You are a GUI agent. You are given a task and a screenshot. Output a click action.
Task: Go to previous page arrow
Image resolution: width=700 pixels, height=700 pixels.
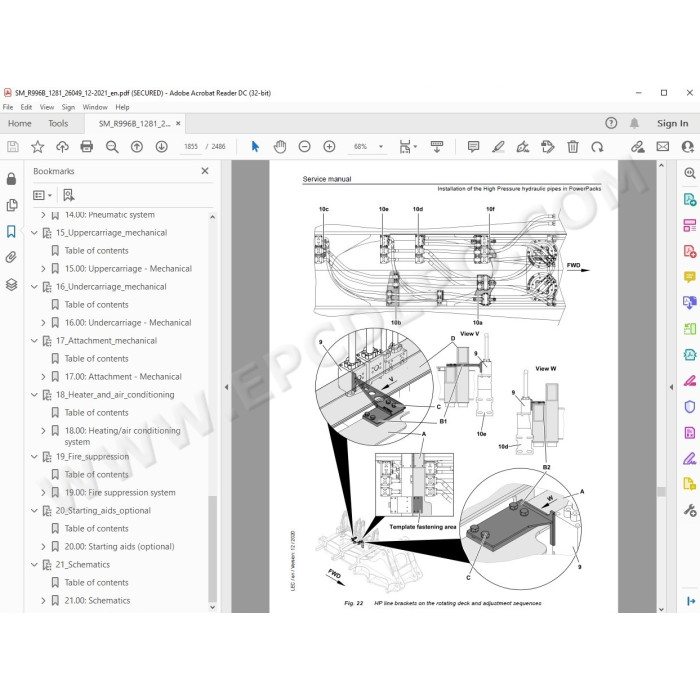[137, 146]
